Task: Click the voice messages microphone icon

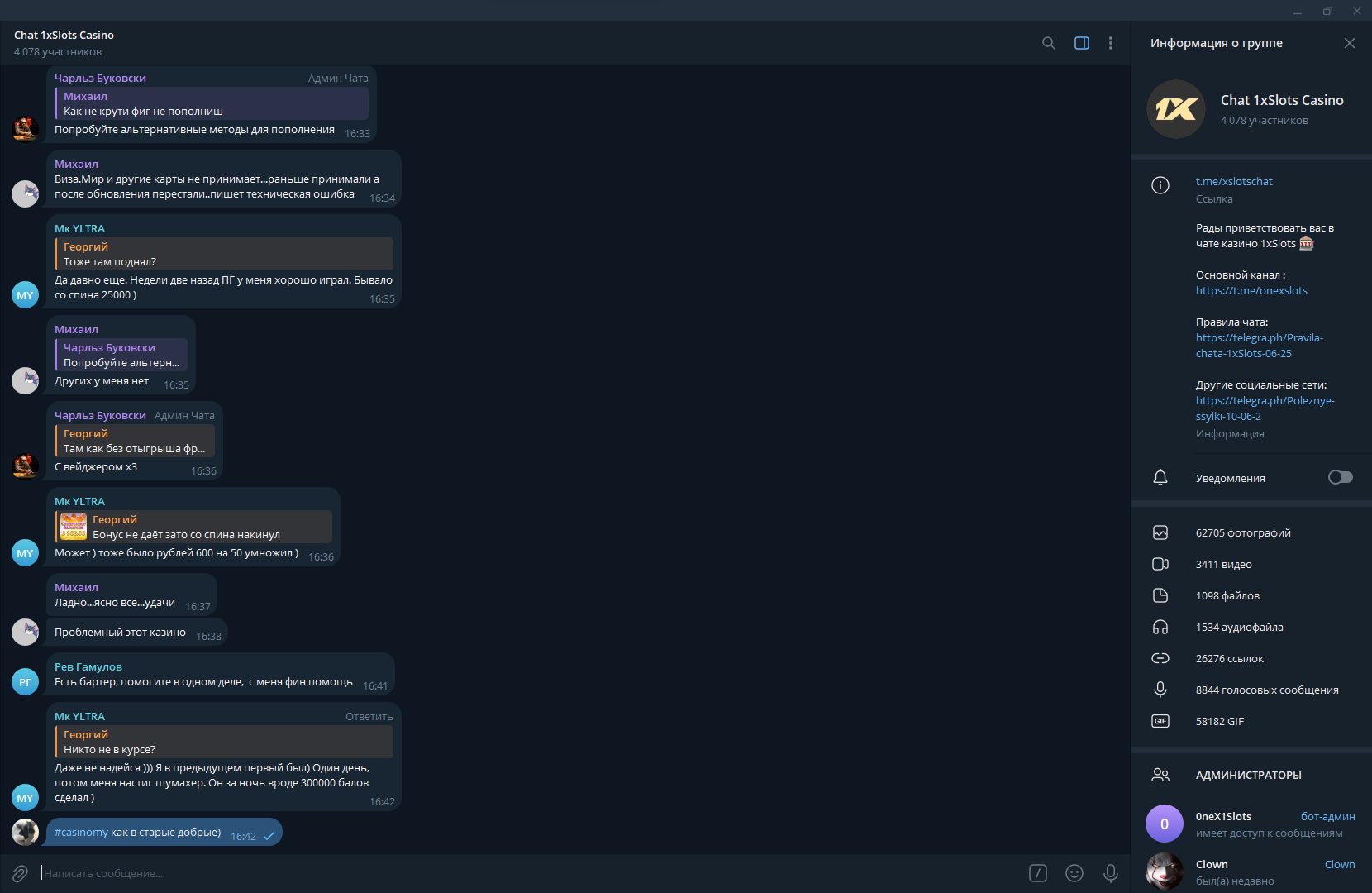Action: click(1160, 690)
